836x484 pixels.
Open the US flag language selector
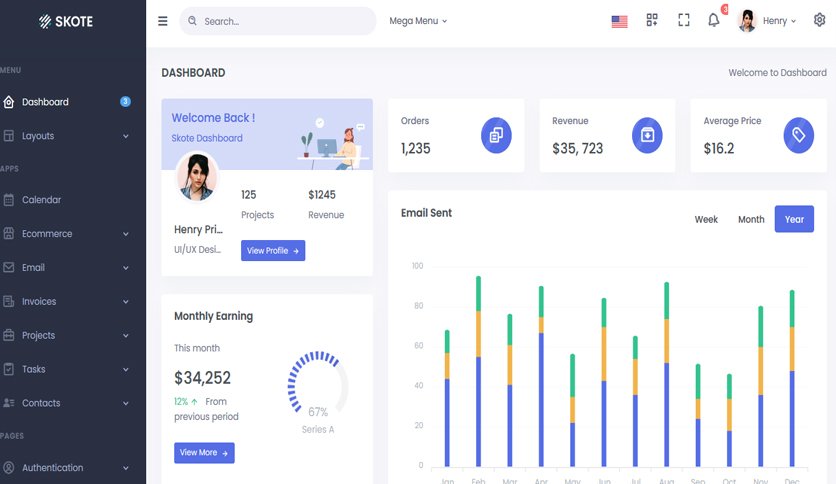click(619, 21)
